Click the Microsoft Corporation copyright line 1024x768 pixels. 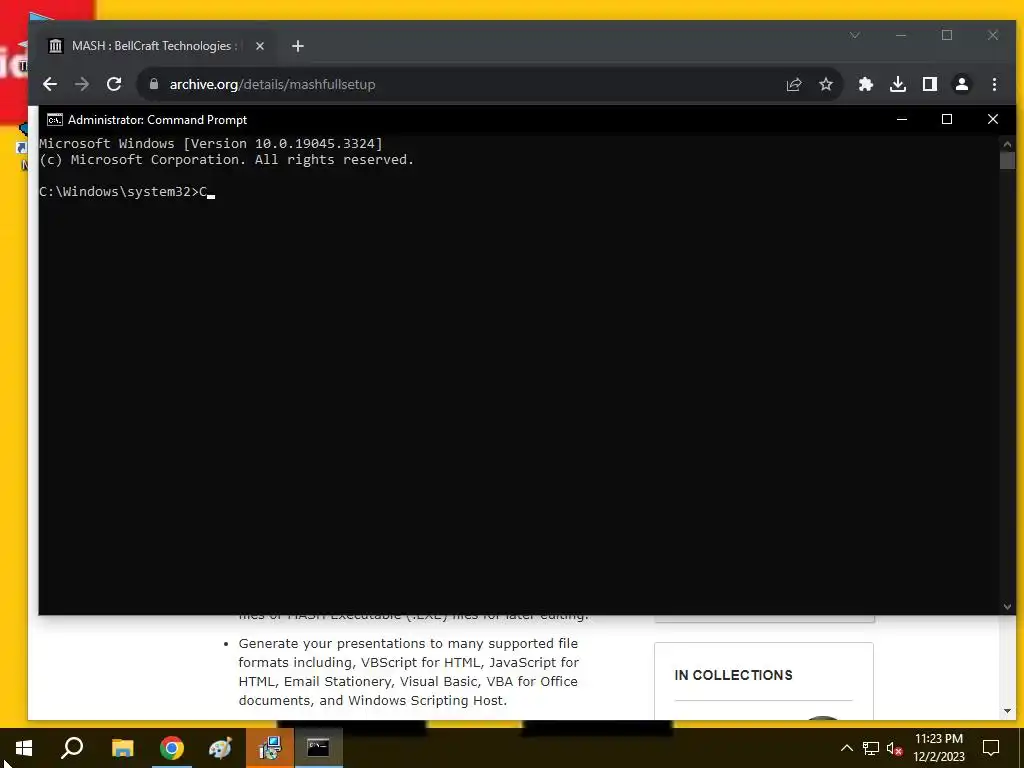(x=226, y=160)
